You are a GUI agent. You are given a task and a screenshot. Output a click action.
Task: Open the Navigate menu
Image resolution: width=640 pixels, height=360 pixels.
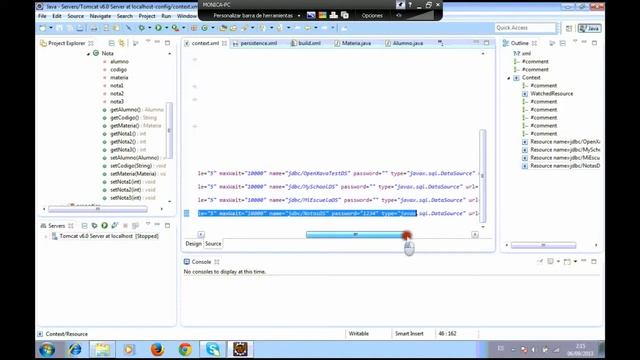pos(100,16)
